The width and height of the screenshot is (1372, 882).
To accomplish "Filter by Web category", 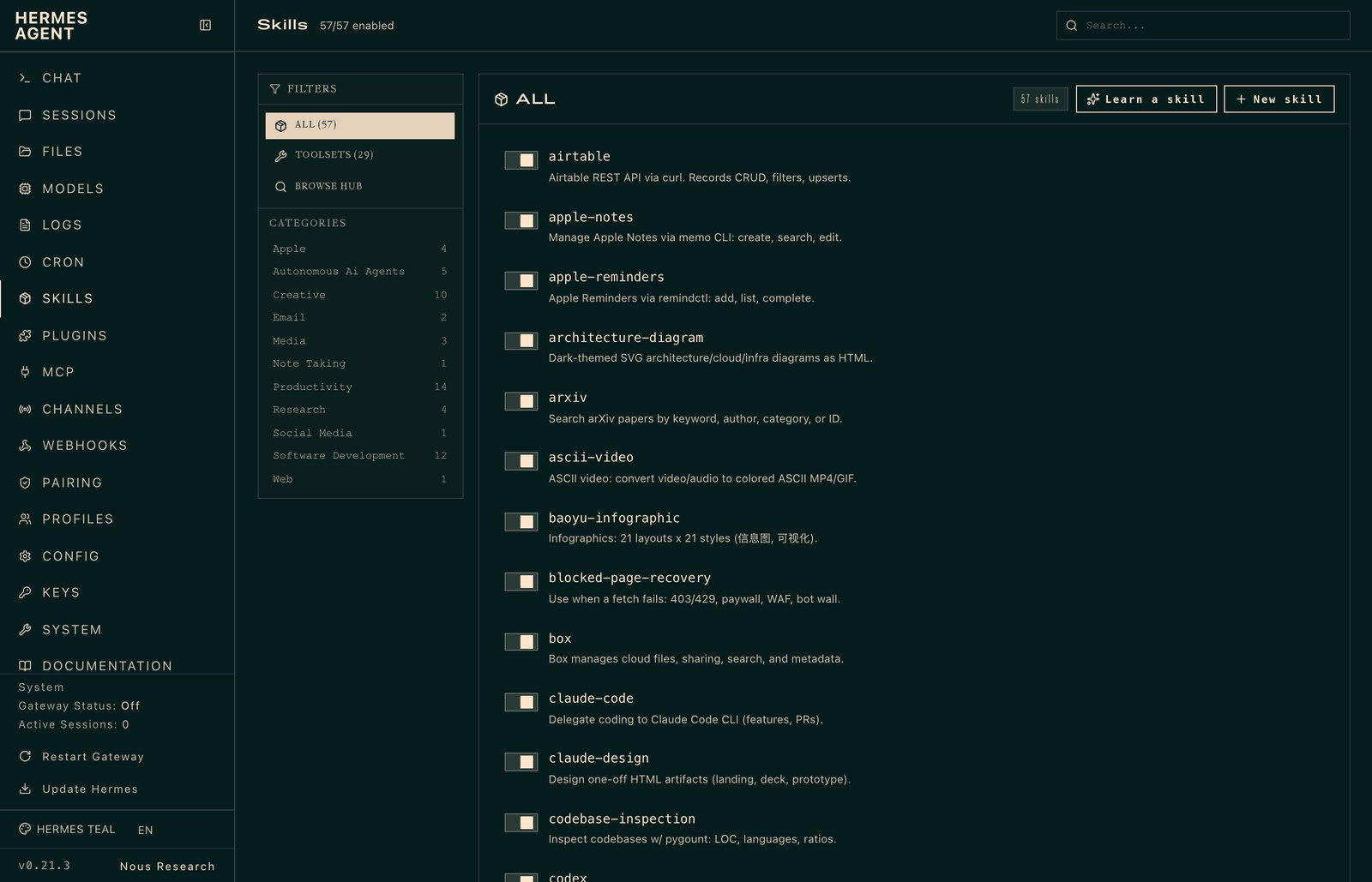I will [360, 479].
